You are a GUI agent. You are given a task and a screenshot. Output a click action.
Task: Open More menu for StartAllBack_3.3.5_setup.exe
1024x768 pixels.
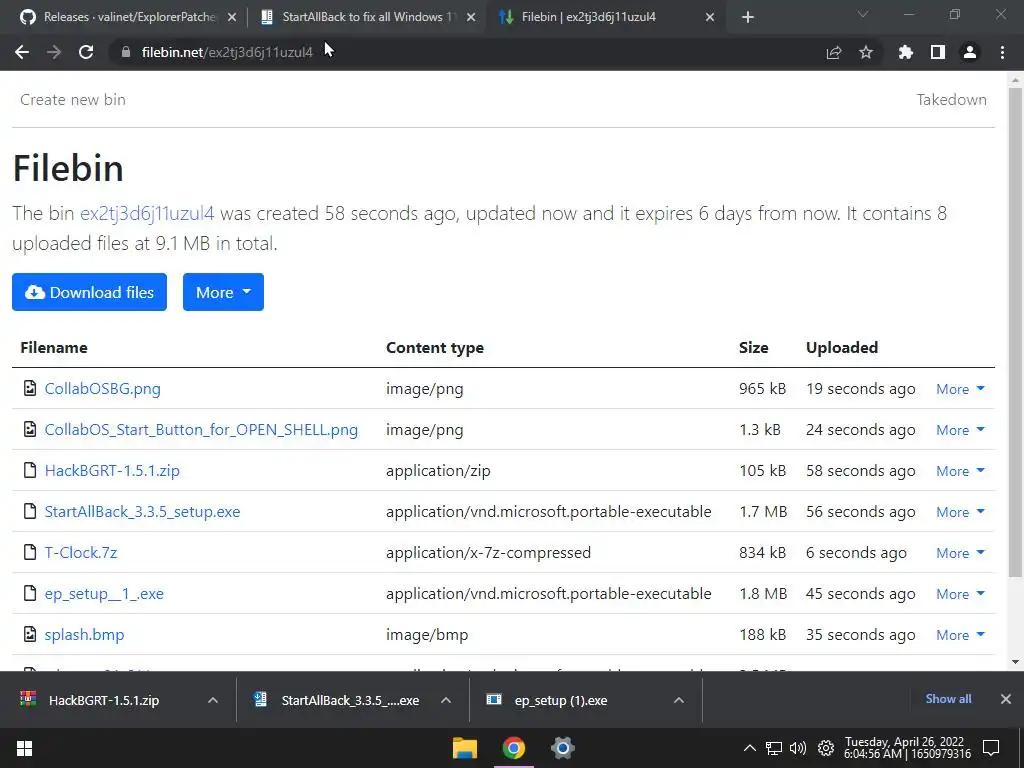point(960,512)
